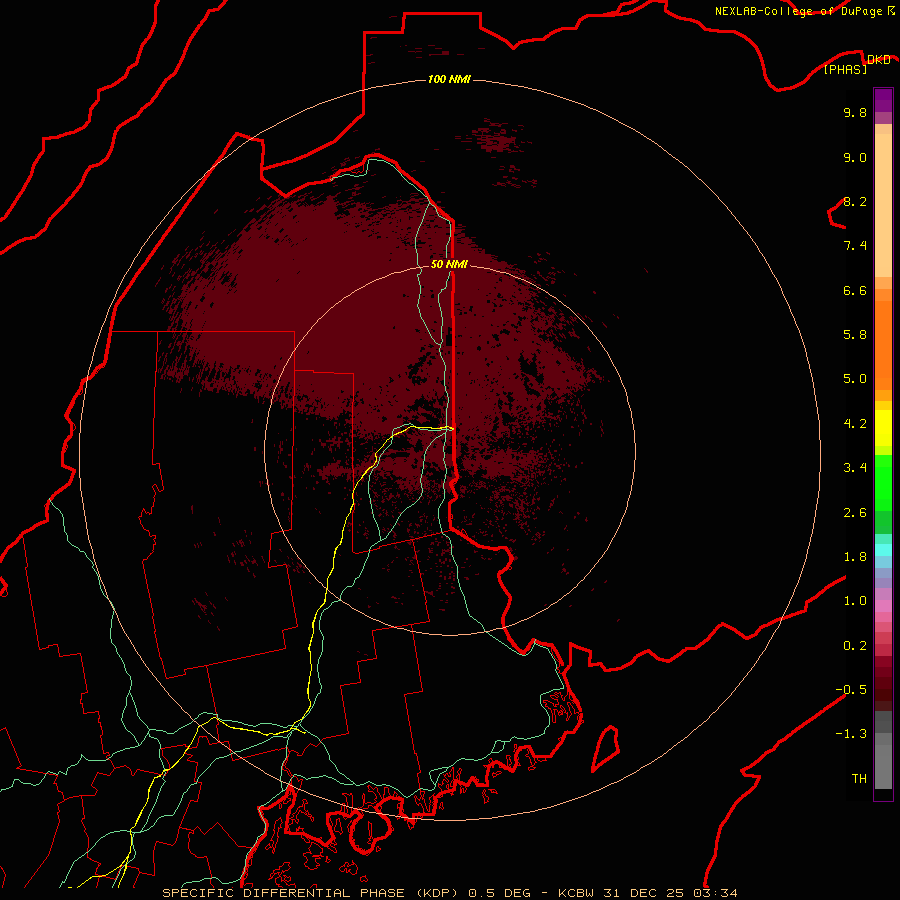Select the 8.2 value on the color scale
Image resolution: width=900 pixels, height=900 pixels.
(855, 201)
